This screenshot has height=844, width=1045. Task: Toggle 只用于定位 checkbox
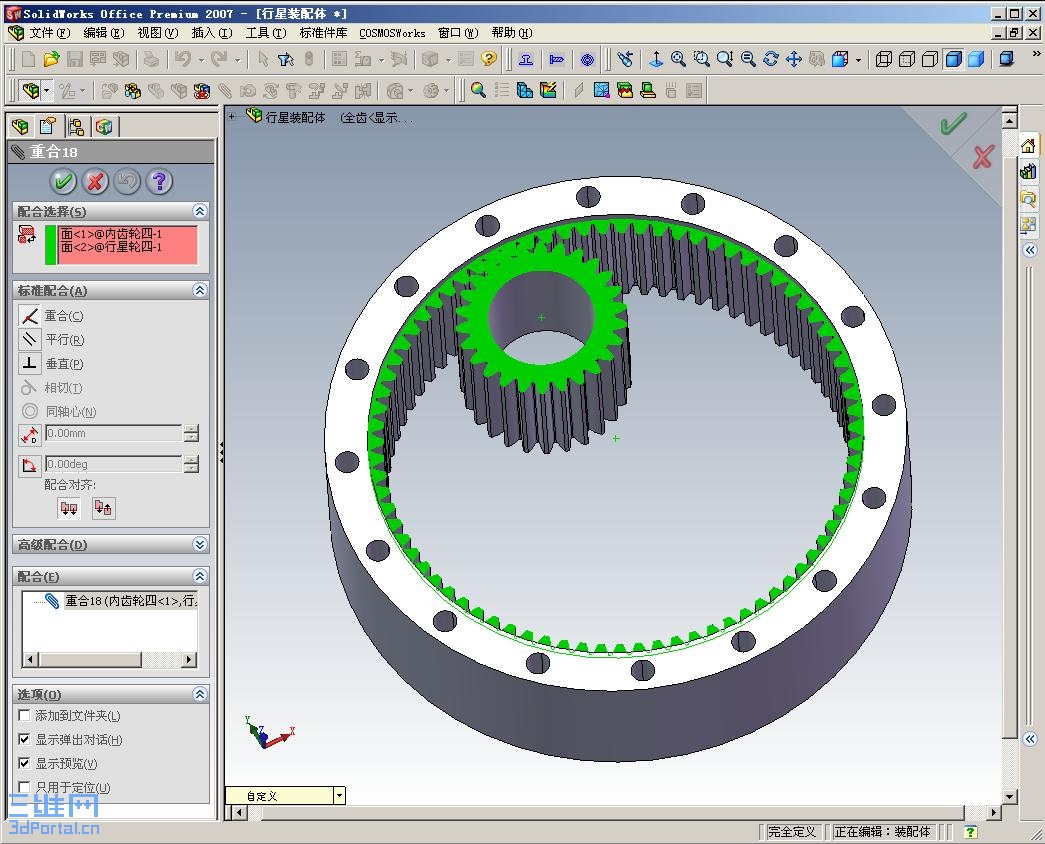(x=24, y=787)
